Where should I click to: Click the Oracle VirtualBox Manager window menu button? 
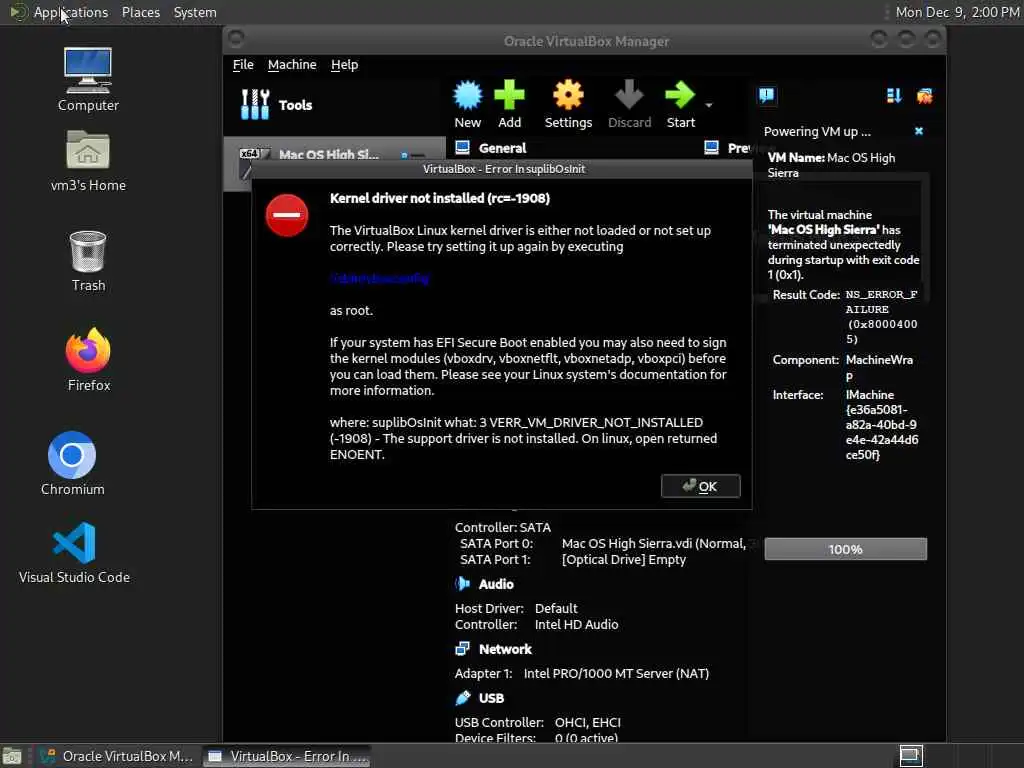[236, 39]
